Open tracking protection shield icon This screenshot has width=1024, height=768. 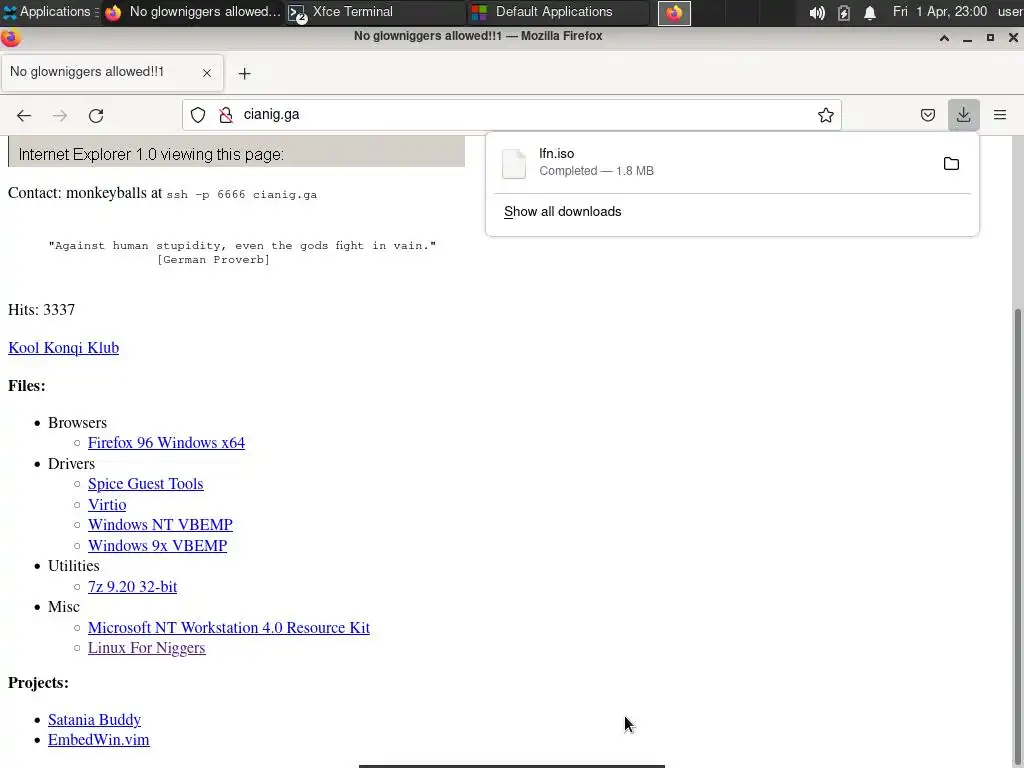tap(198, 115)
